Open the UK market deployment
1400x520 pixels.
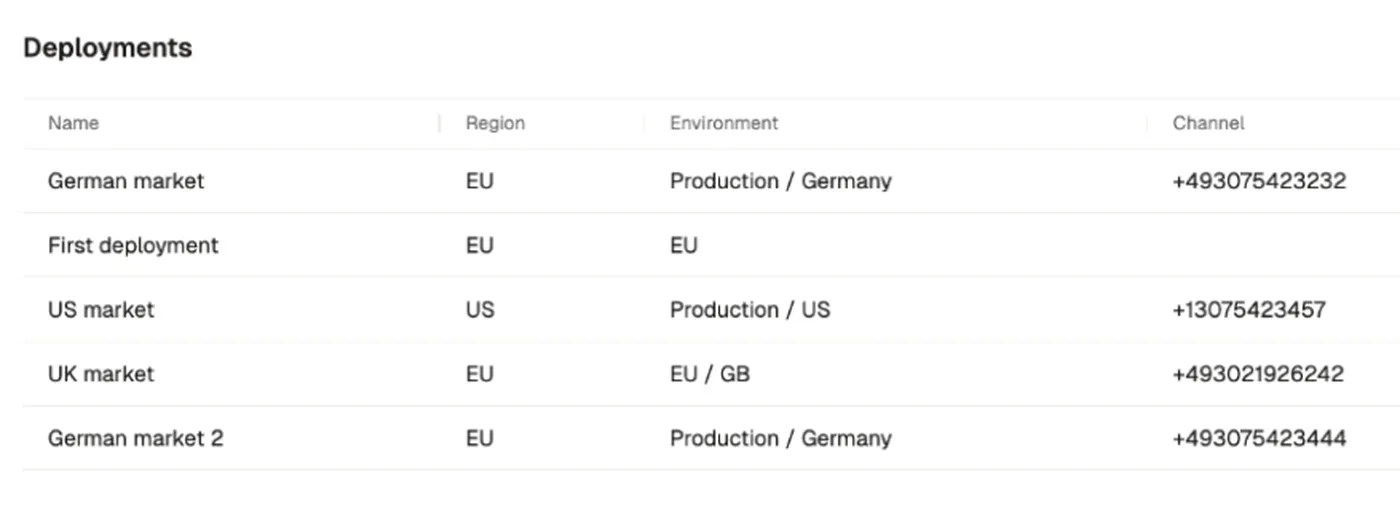101,374
